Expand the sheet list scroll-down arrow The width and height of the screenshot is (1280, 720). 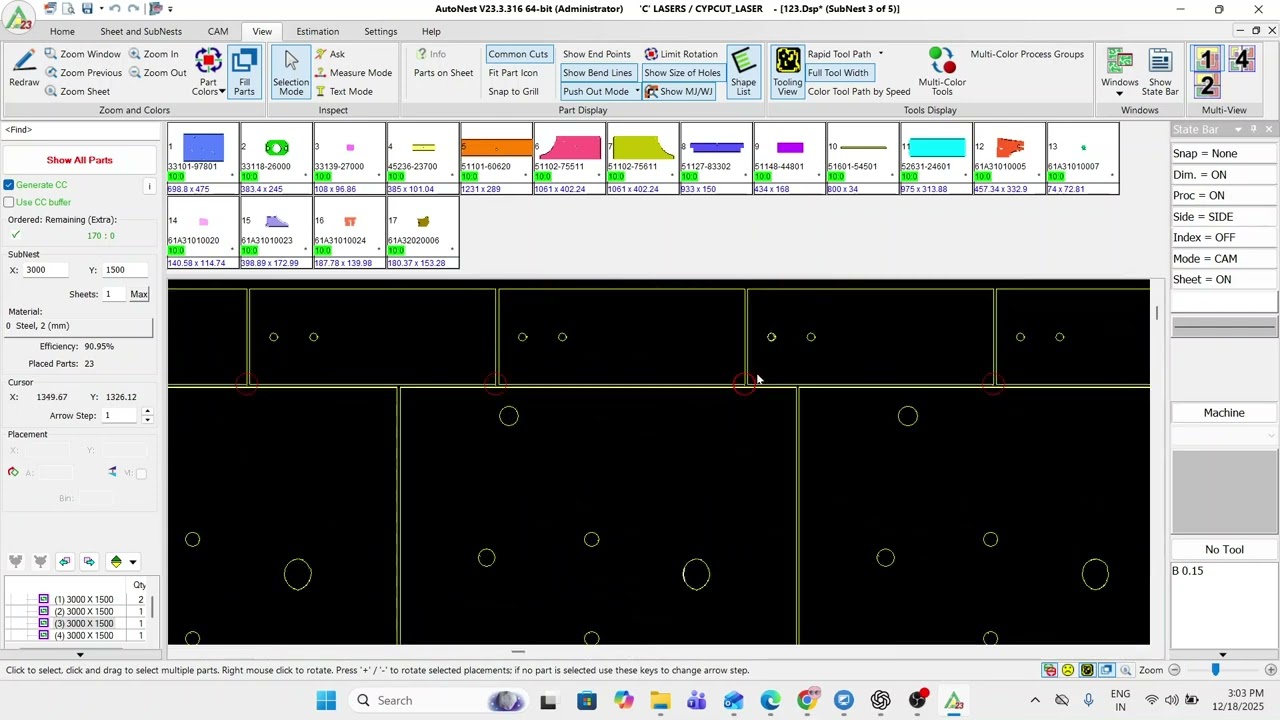[79, 654]
